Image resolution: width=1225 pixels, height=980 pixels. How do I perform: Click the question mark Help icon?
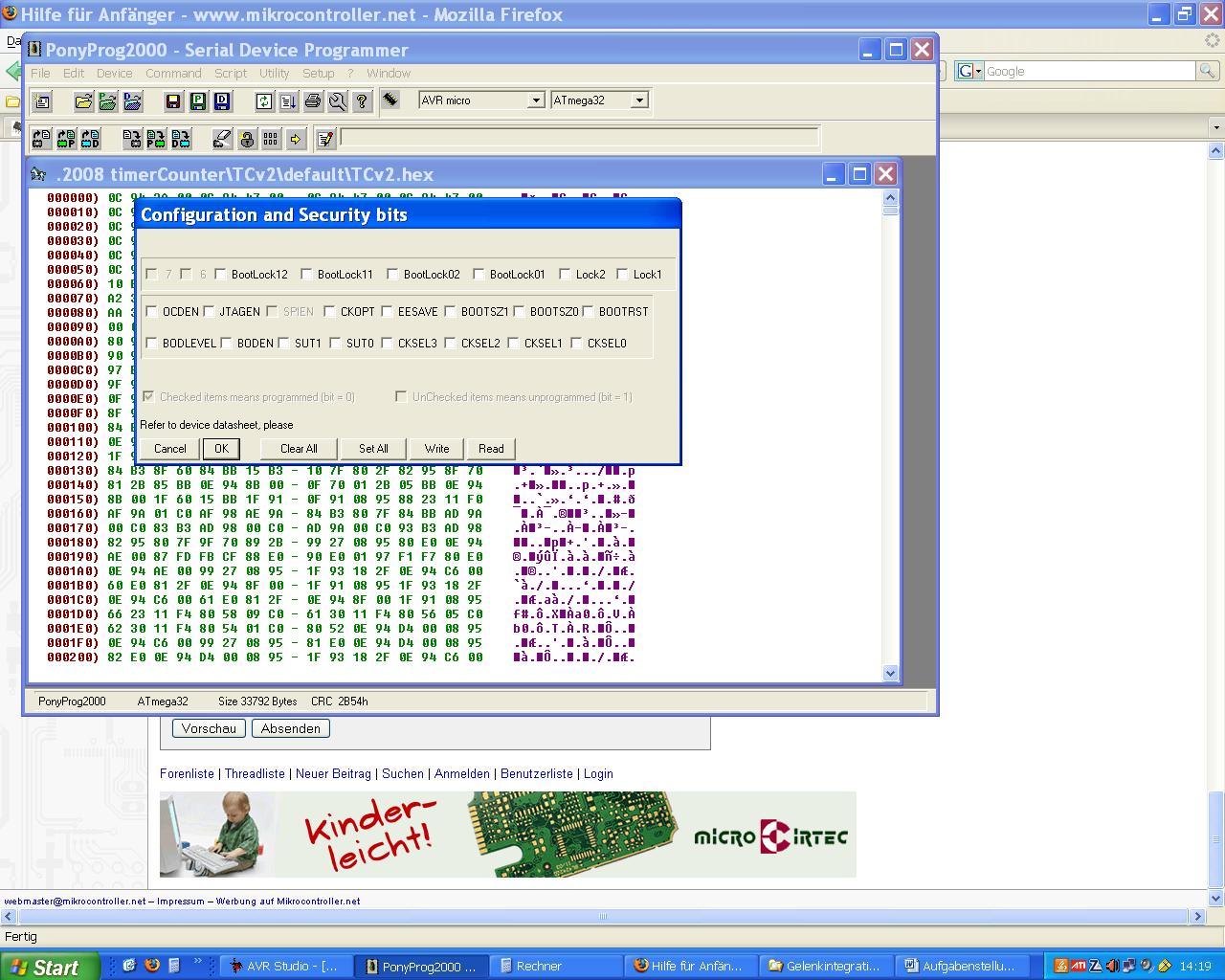click(x=362, y=101)
